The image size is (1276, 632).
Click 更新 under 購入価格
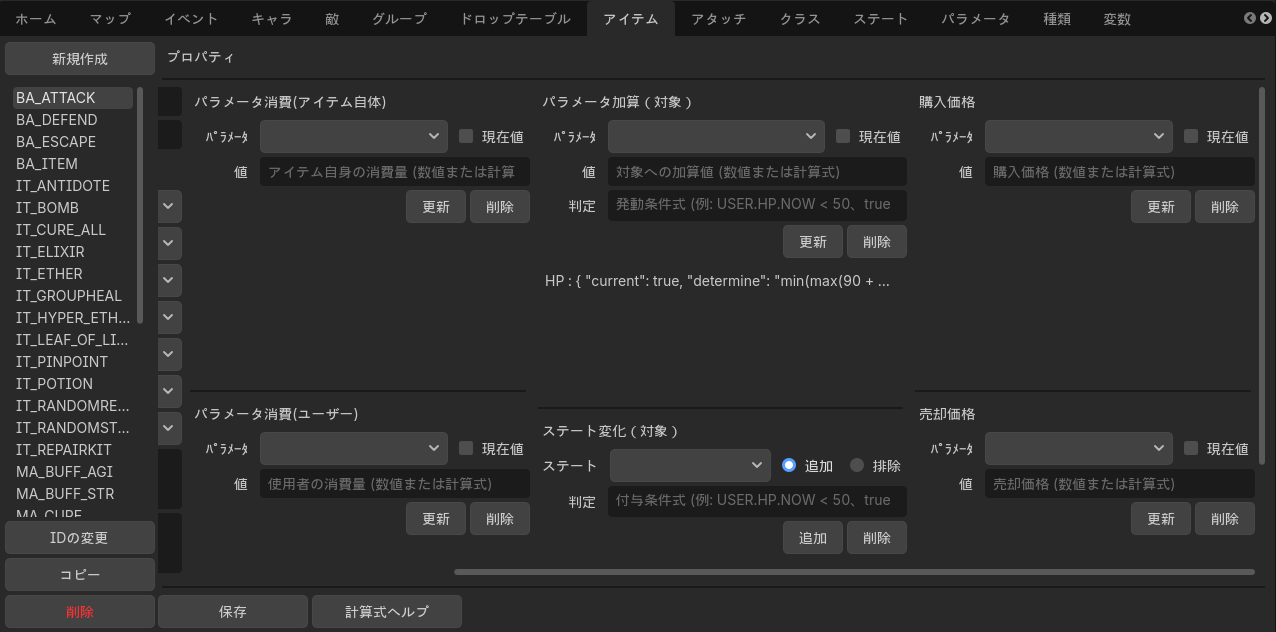tap(1161, 207)
